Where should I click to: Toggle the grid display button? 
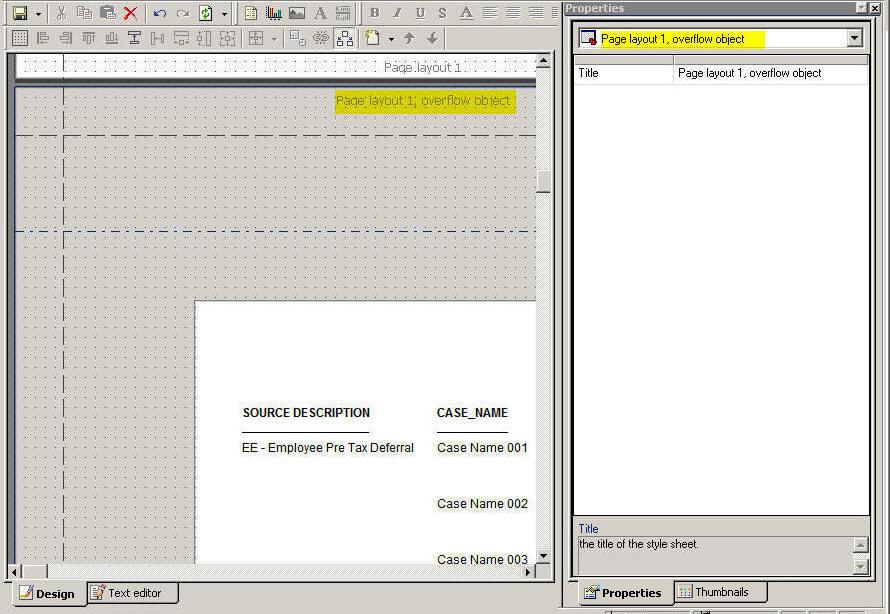coord(19,38)
